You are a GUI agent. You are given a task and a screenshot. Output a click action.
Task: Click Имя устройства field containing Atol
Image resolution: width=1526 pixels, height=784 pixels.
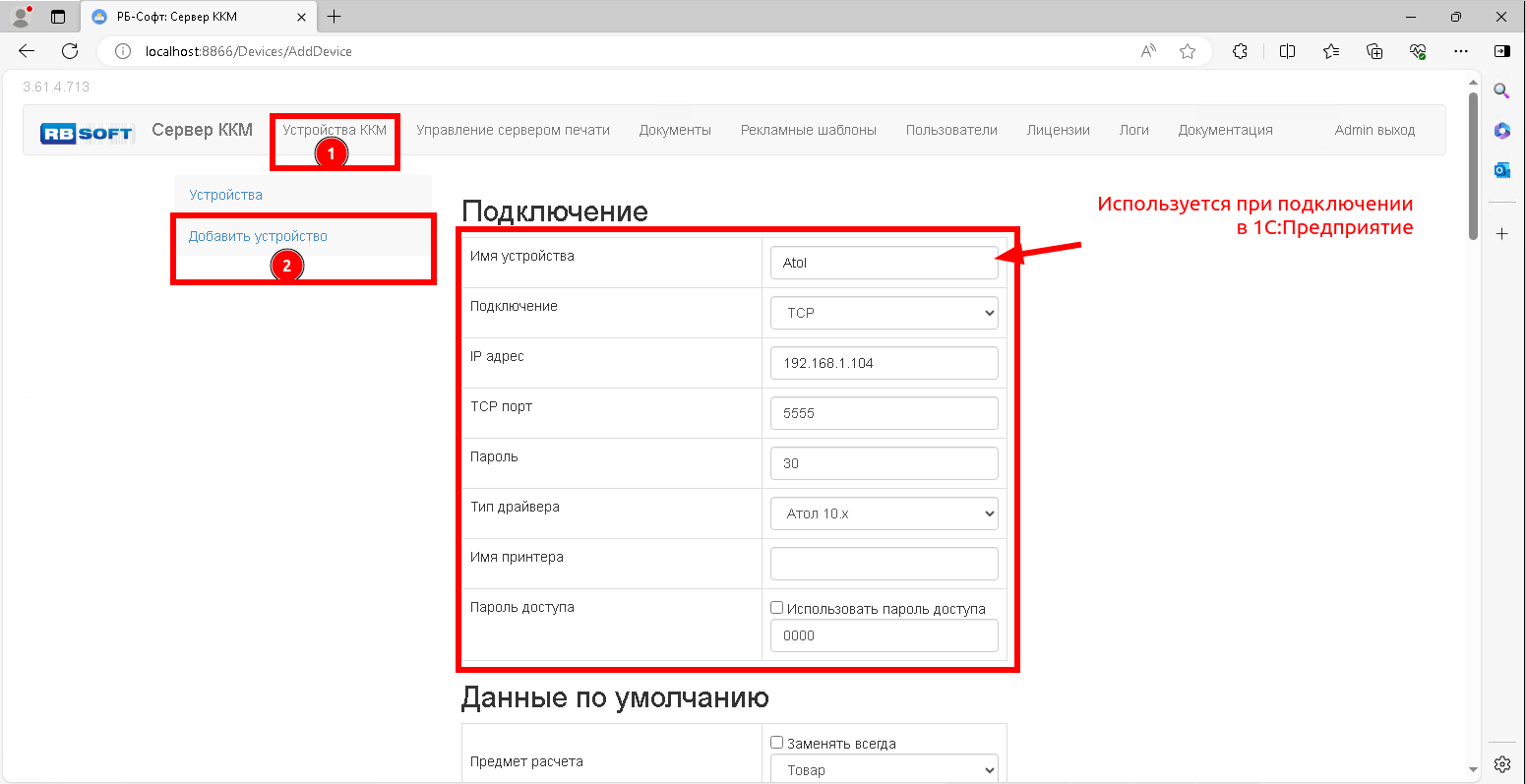click(885, 263)
